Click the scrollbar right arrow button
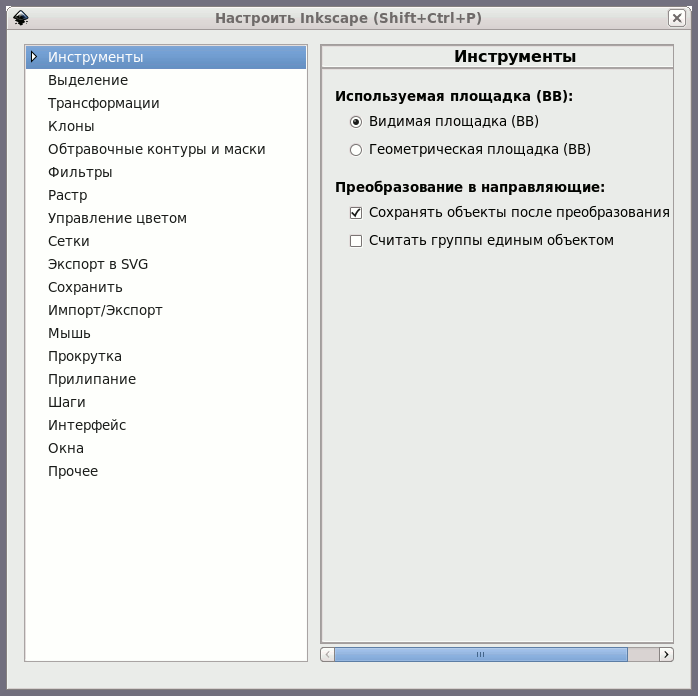The image size is (698, 696). click(666, 654)
